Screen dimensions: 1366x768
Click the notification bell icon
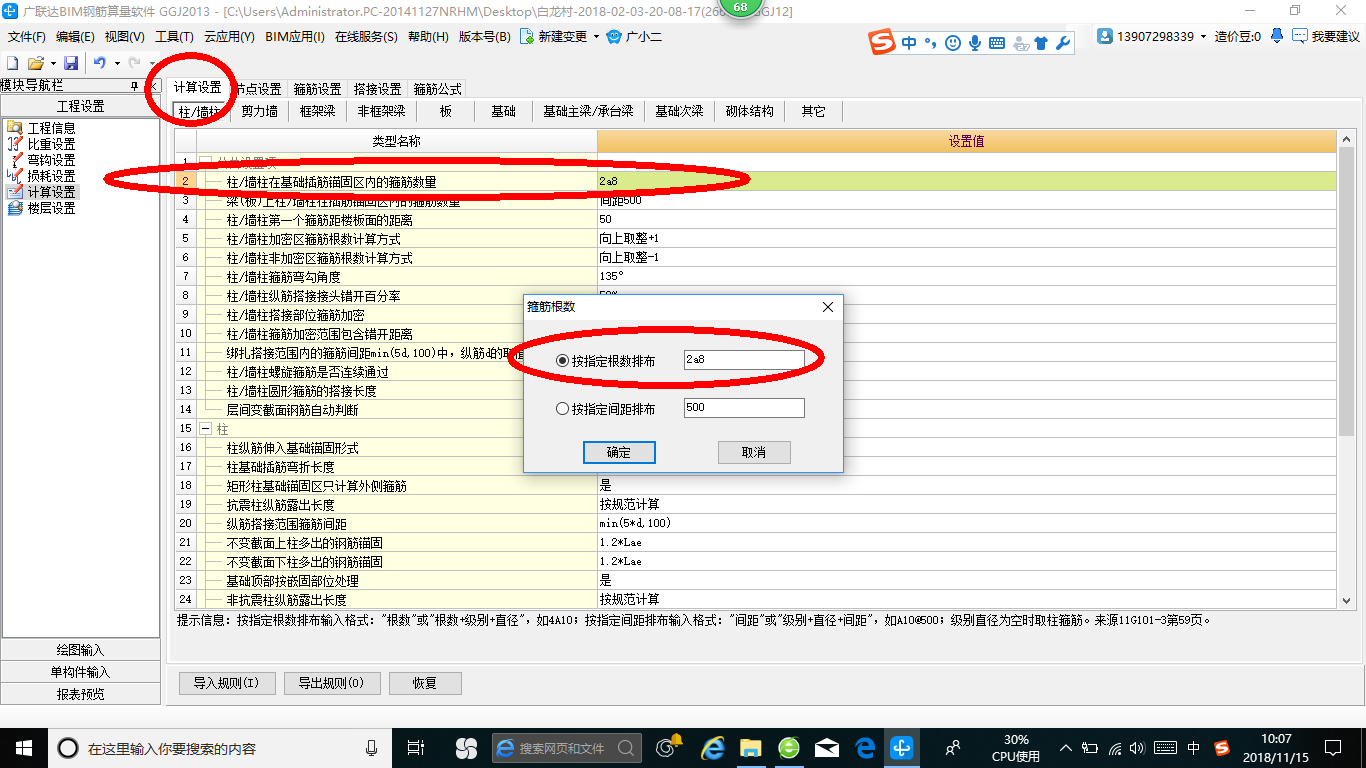click(1277, 36)
